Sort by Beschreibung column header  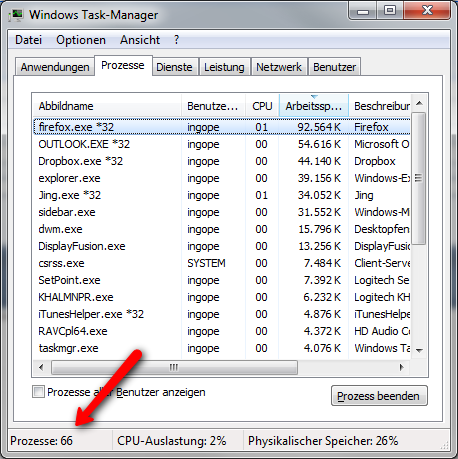(380, 106)
